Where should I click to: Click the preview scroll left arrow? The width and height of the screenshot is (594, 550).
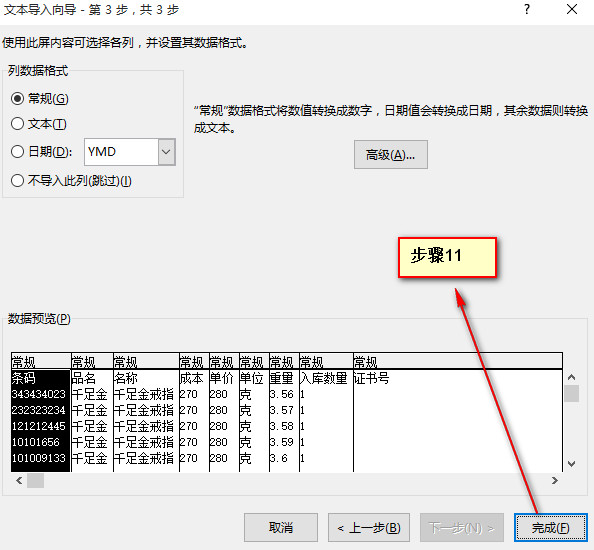coord(19,480)
